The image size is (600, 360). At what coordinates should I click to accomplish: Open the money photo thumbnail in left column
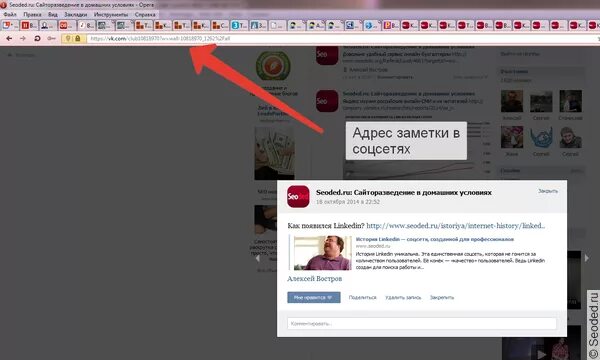tap(274, 154)
